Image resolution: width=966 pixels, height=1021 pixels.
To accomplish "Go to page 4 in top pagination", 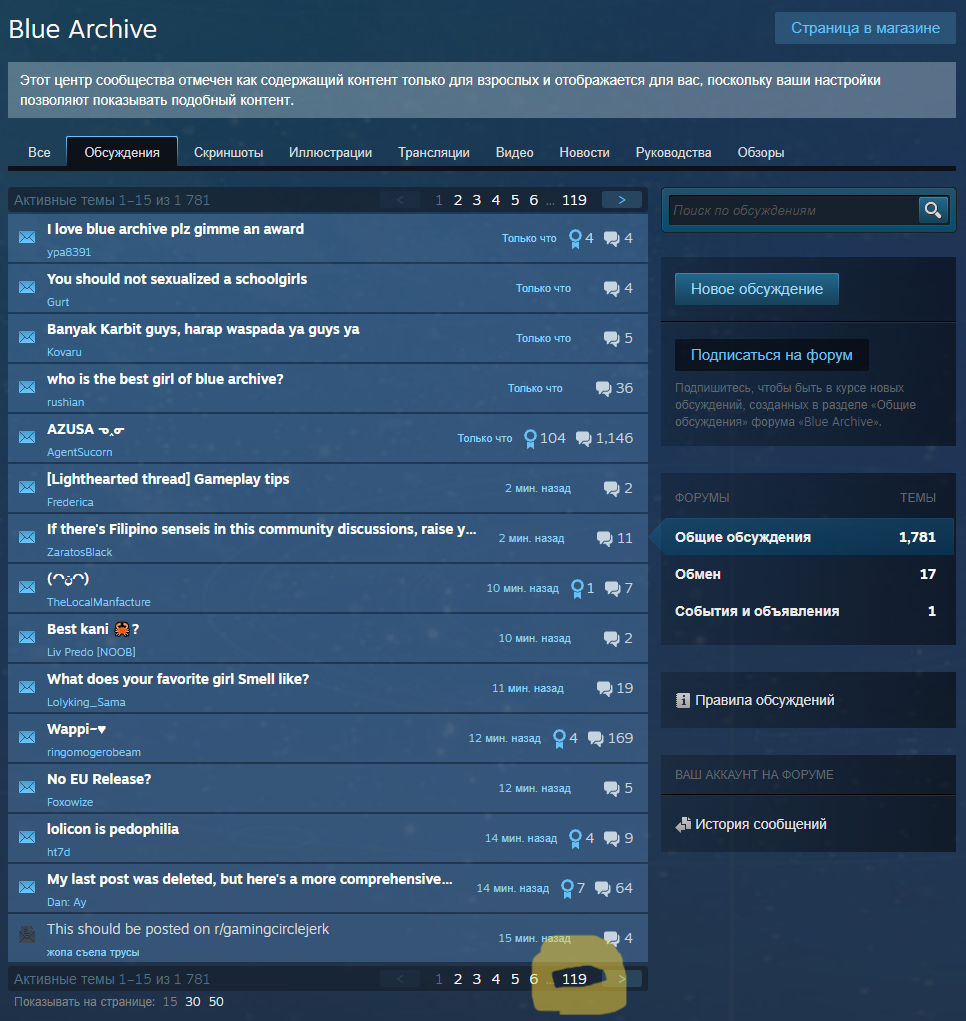I will coord(495,200).
